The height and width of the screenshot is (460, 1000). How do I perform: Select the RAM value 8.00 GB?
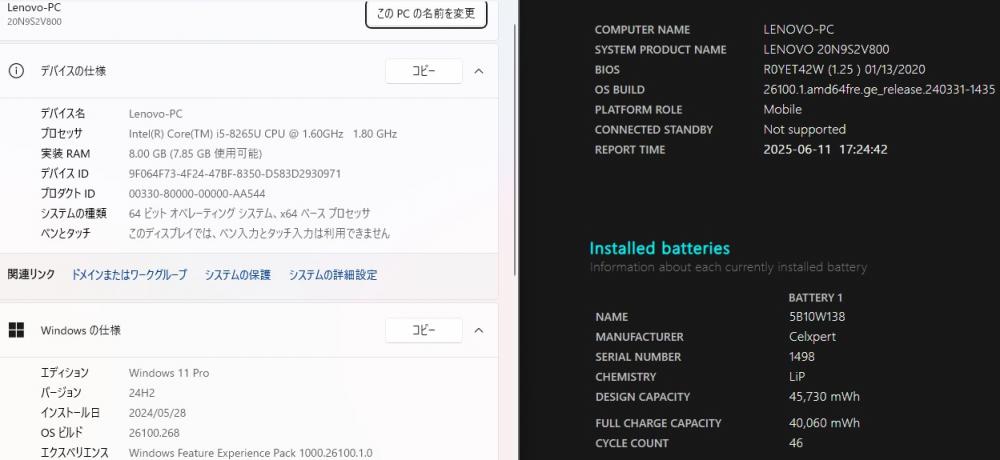coord(195,154)
